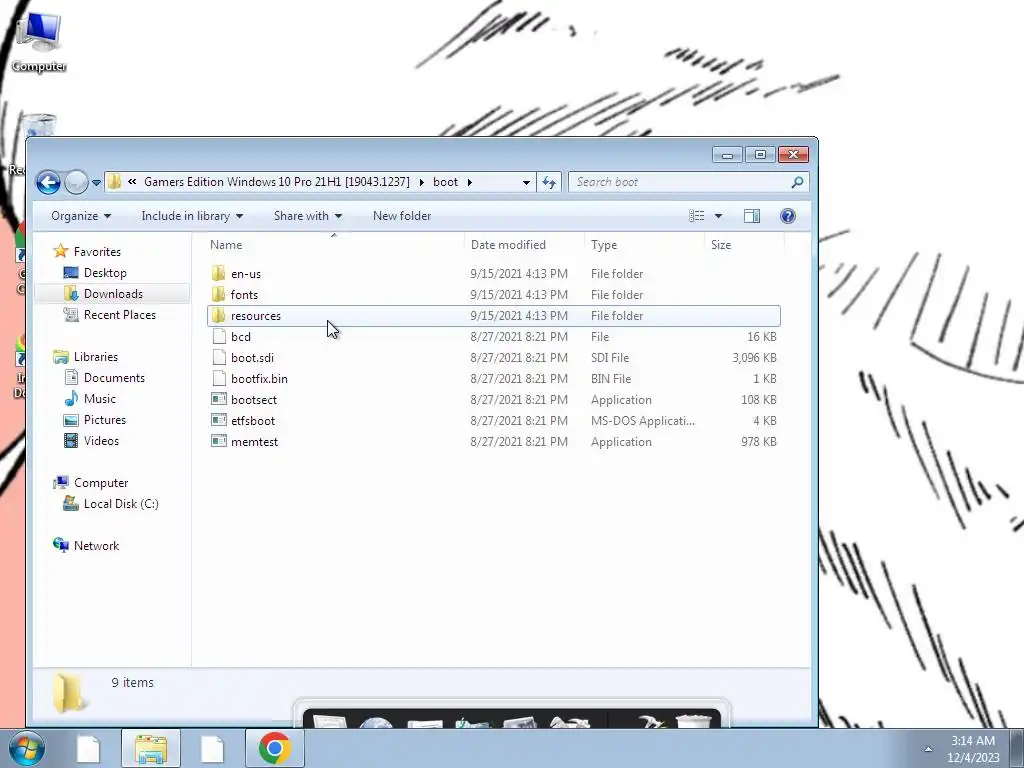
Task: Select the bootfix.bin file icon
Action: tap(219, 378)
